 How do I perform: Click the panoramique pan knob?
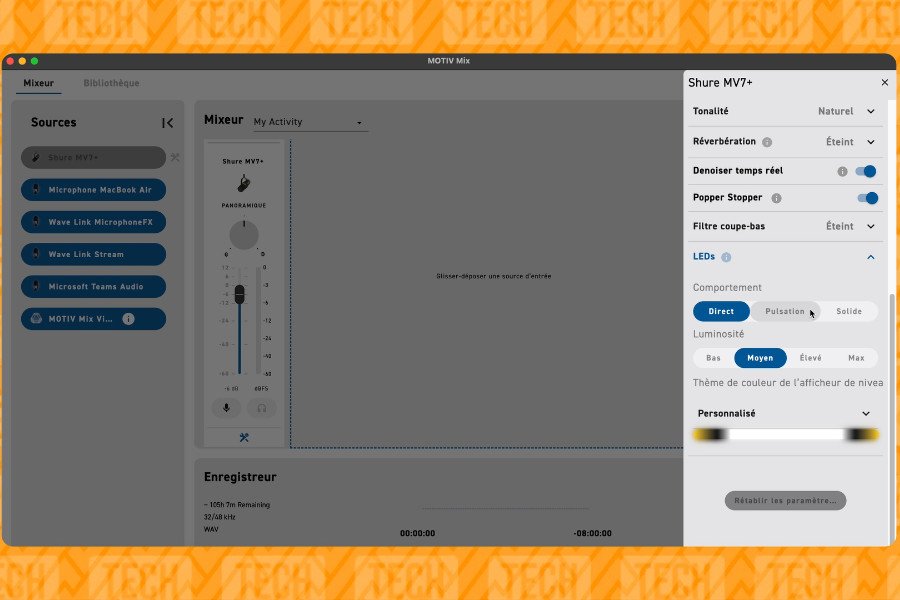click(243, 234)
